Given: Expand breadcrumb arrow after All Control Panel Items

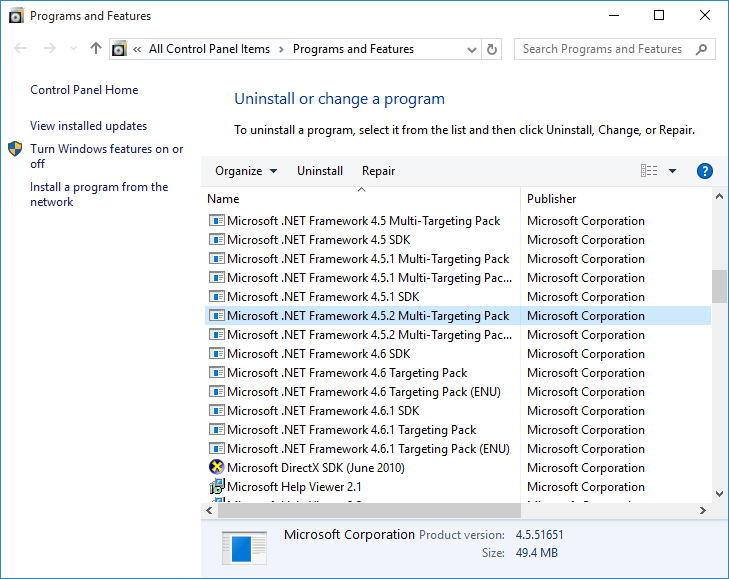Looking at the screenshot, I should click(281, 49).
